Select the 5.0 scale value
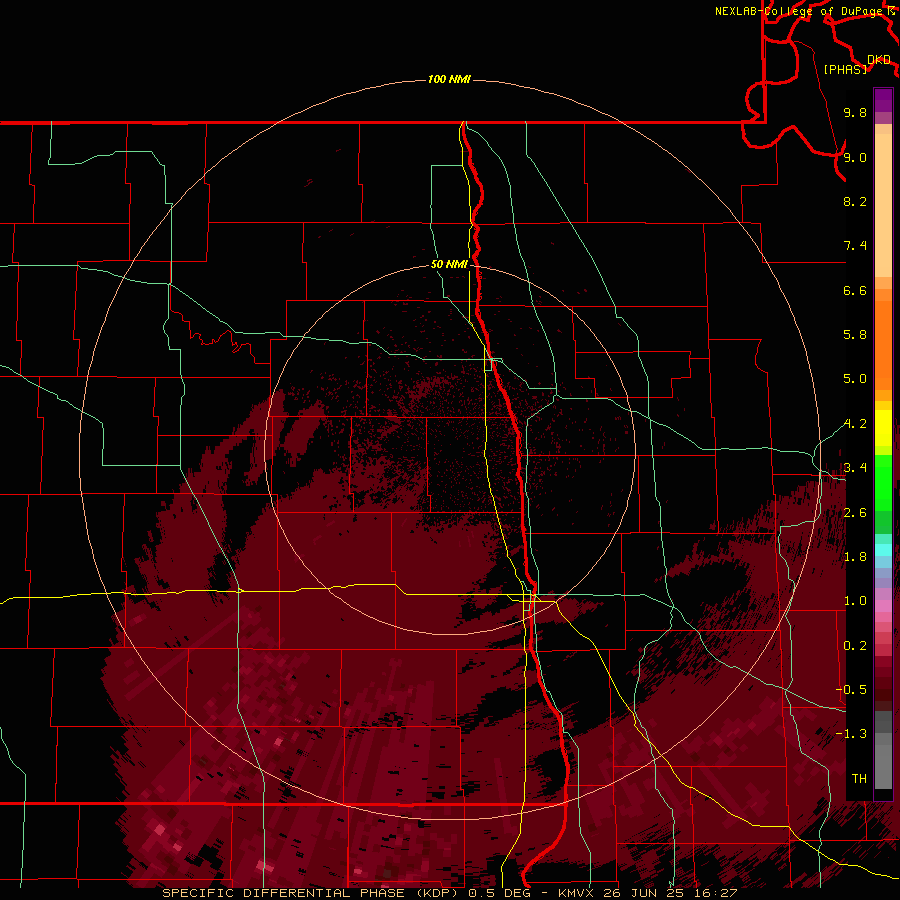 point(855,379)
